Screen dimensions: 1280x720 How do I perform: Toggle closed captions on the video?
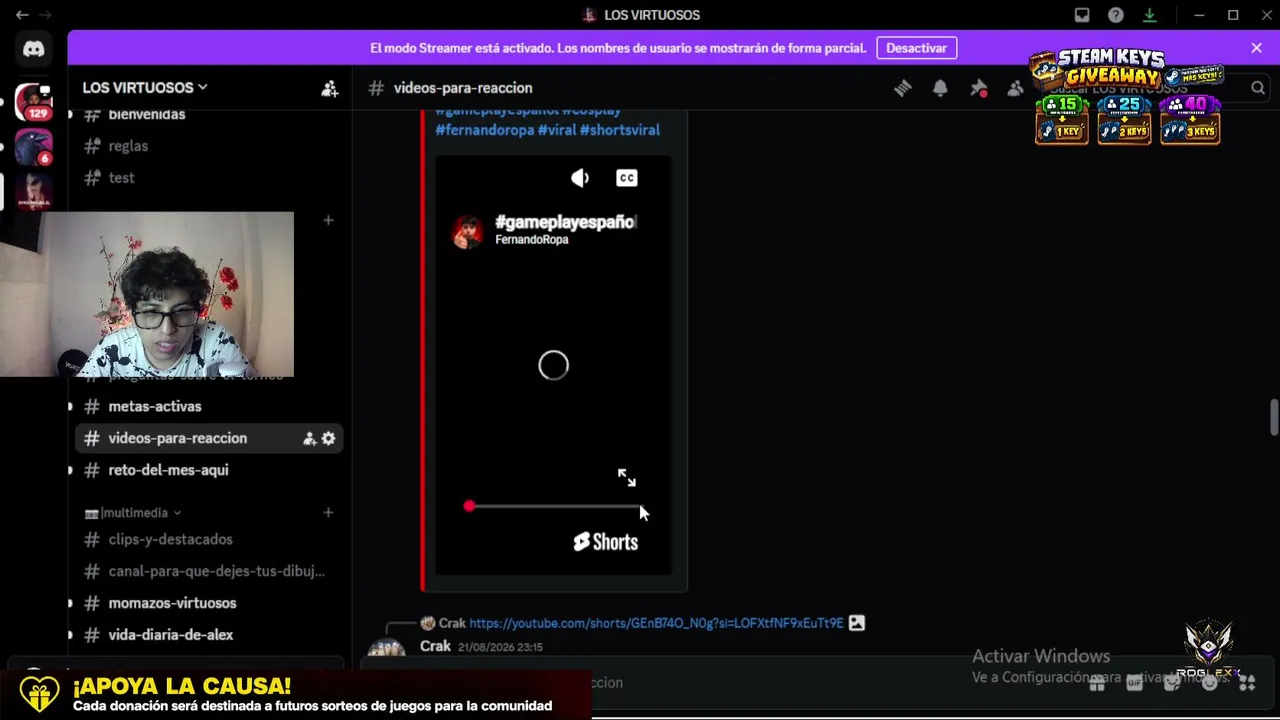pos(627,178)
